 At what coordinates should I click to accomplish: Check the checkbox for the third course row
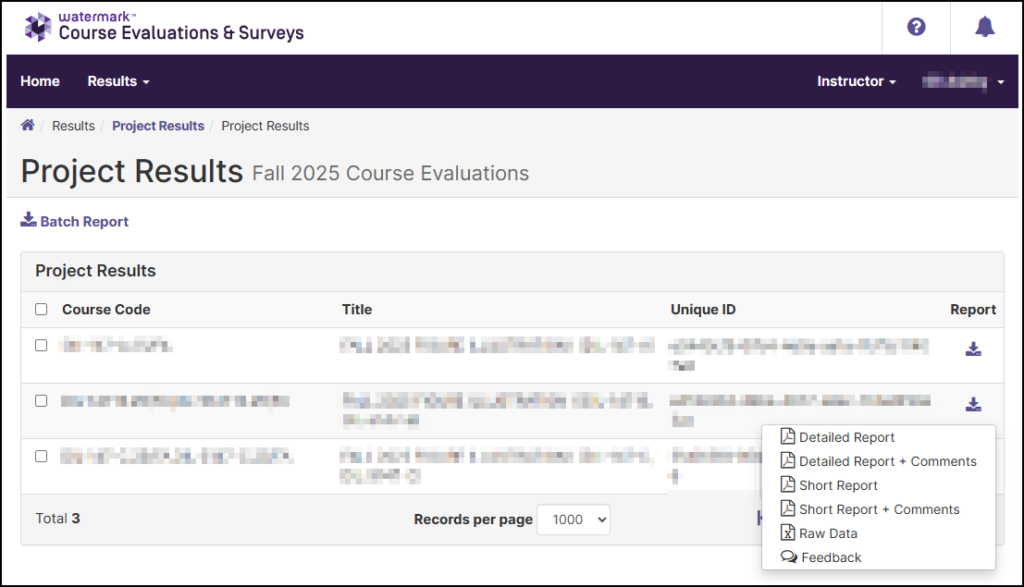tap(41, 456)
